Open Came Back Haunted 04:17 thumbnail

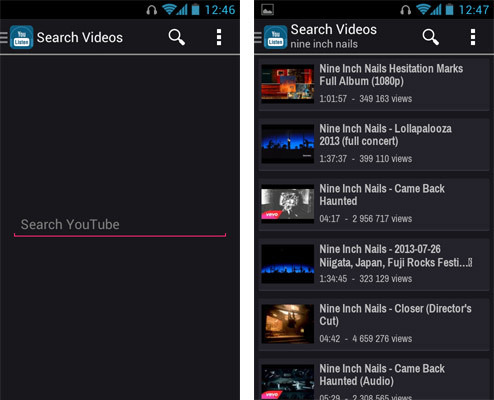tap(288, 204)
